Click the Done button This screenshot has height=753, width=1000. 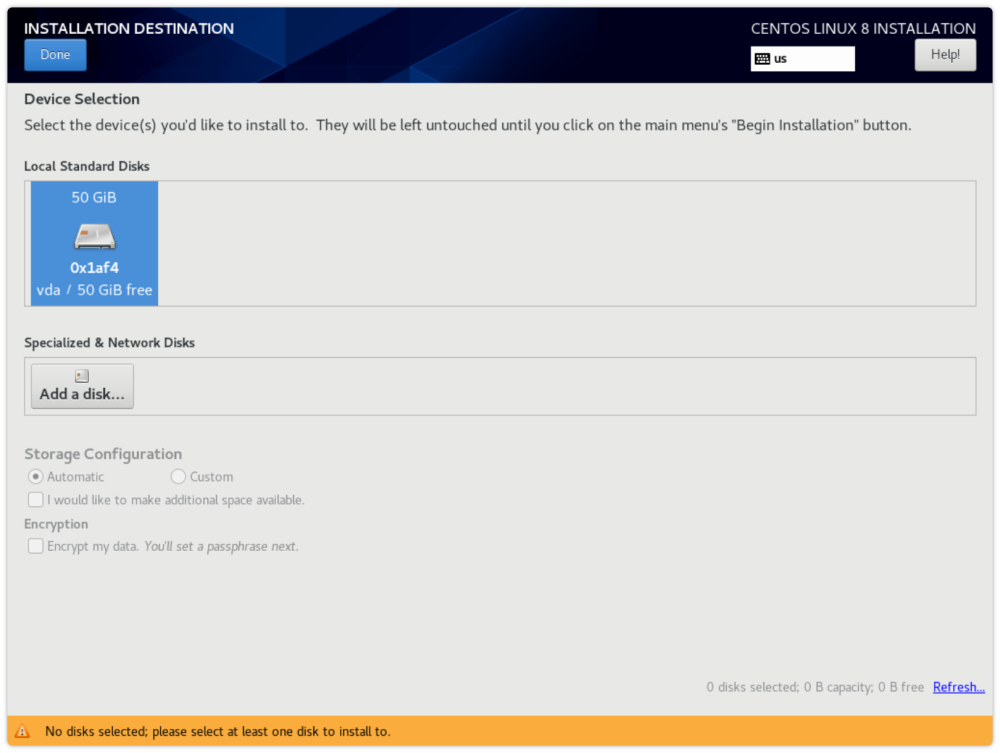tap(55, 55)
